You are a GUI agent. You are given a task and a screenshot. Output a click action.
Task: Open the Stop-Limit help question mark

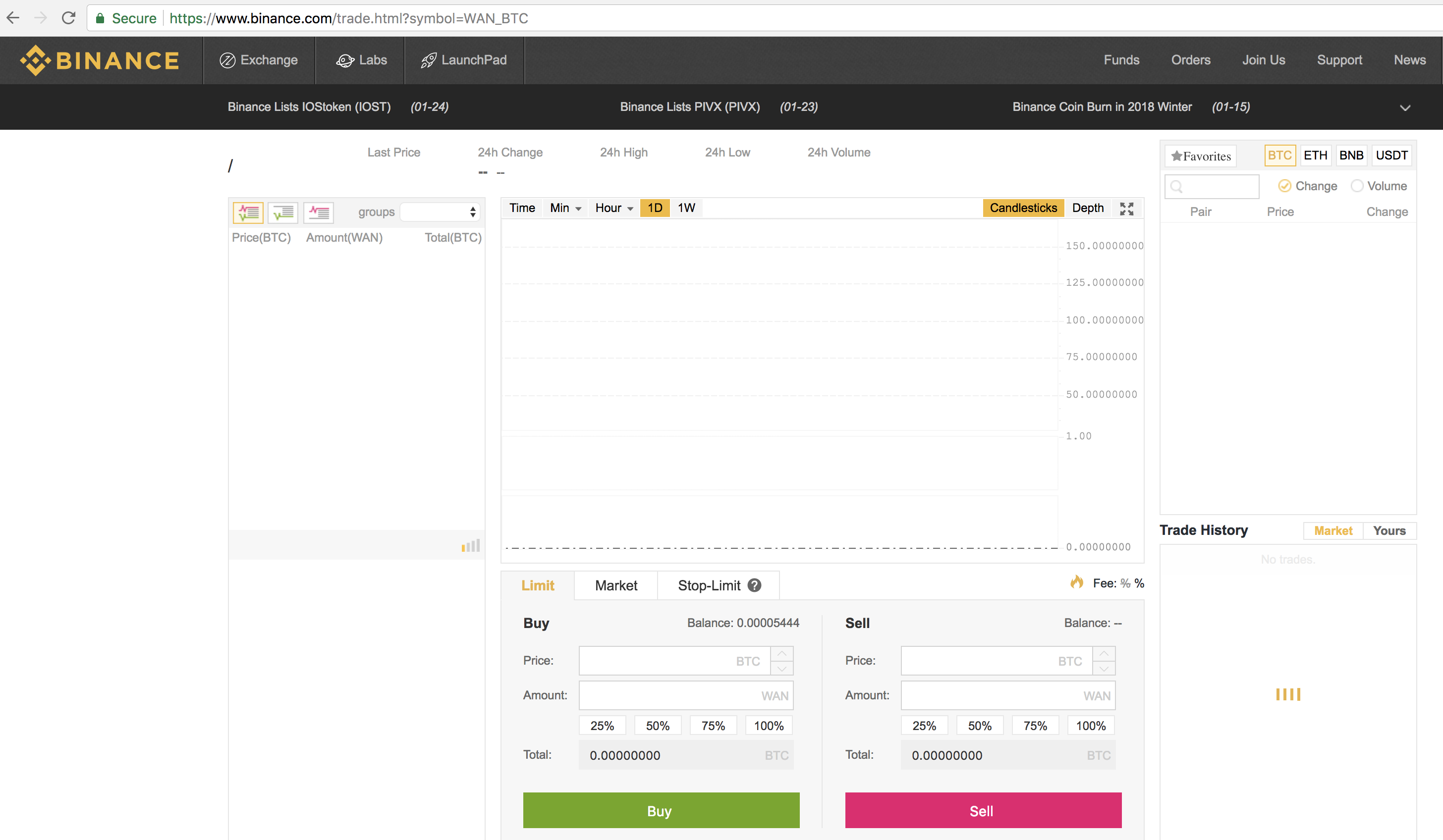point(754,585)
